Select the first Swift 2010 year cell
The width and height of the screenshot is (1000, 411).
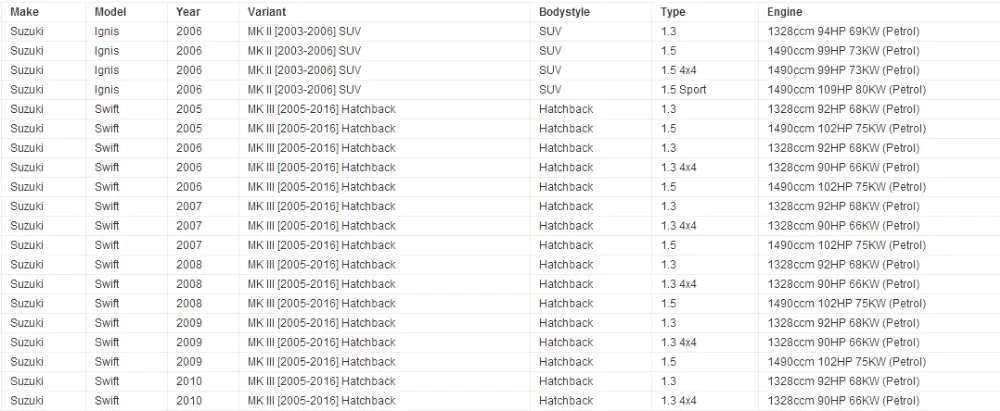point(189,381)
